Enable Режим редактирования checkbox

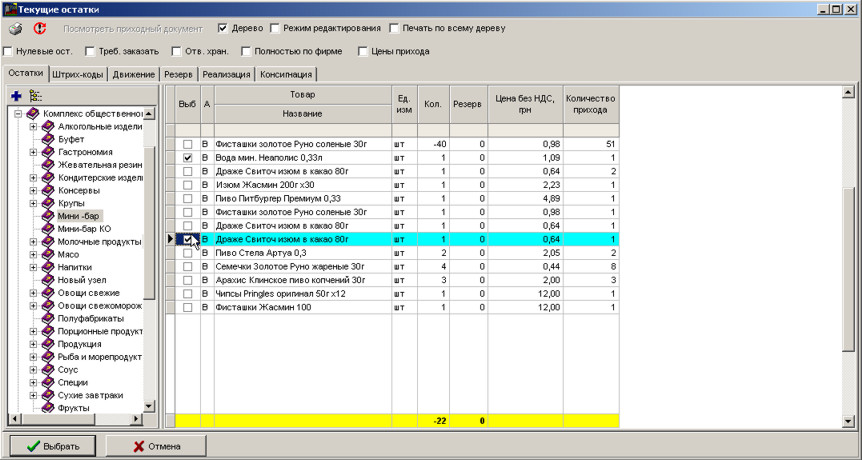(x=275, y=28)
